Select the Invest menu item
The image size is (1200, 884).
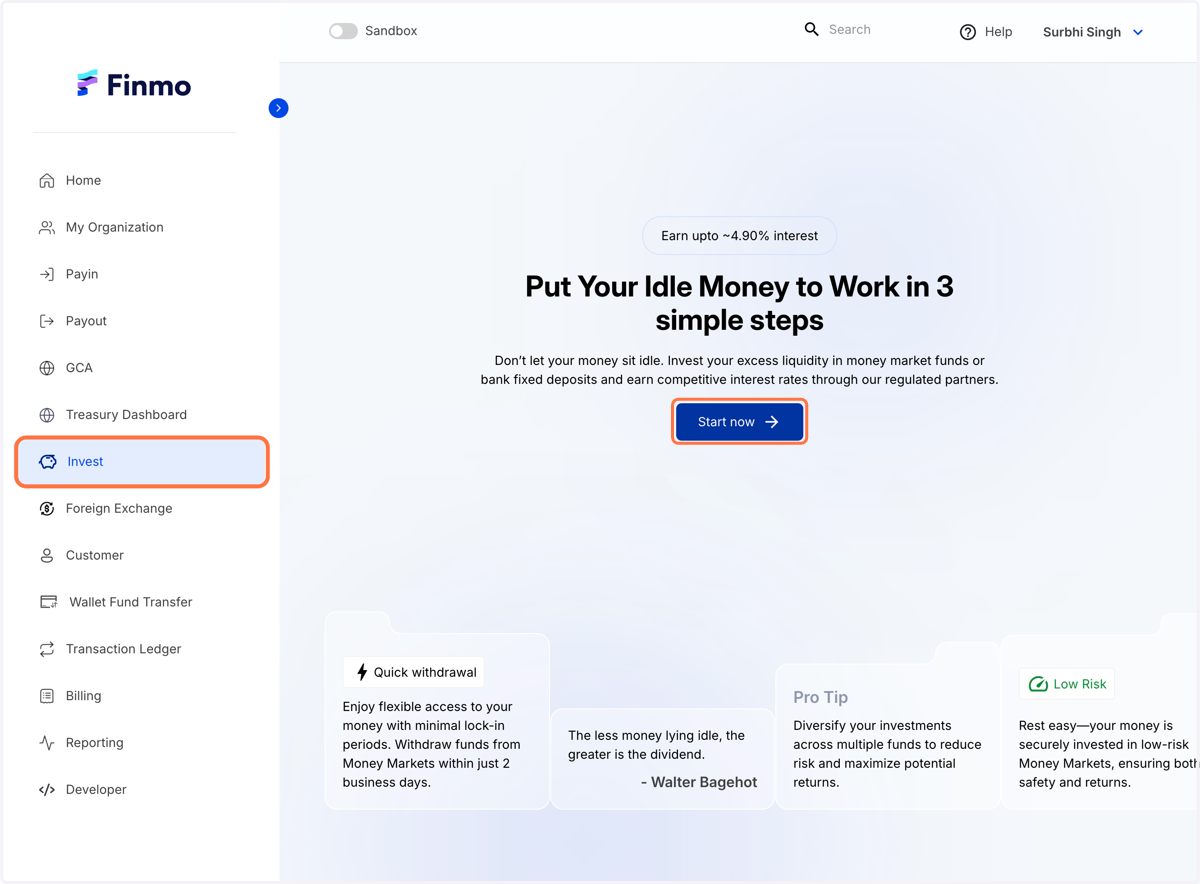point(142,462)
